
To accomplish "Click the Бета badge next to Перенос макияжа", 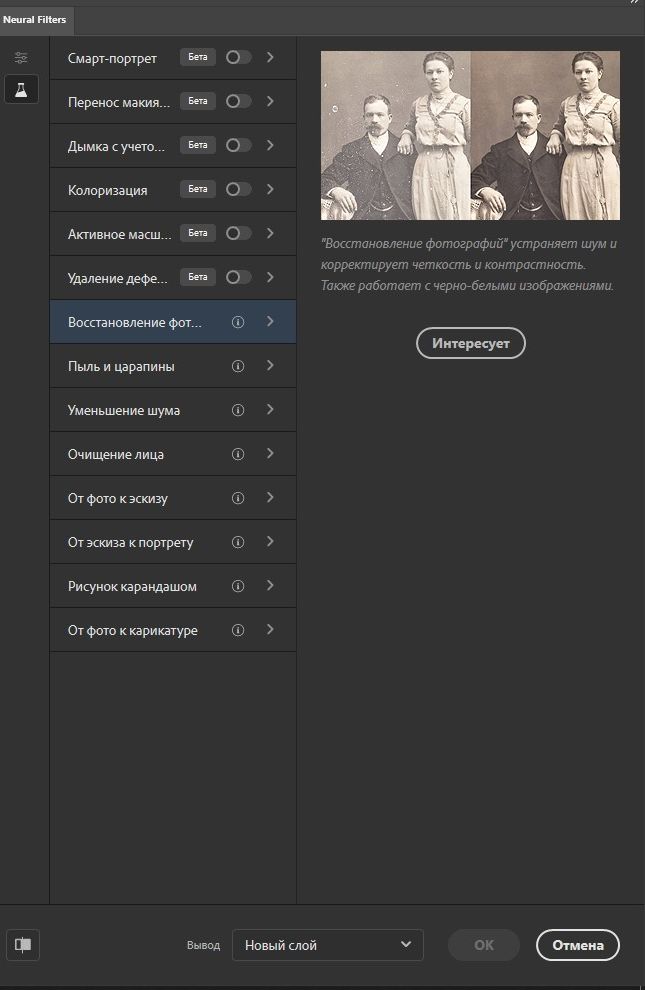I will pos(198,101).
